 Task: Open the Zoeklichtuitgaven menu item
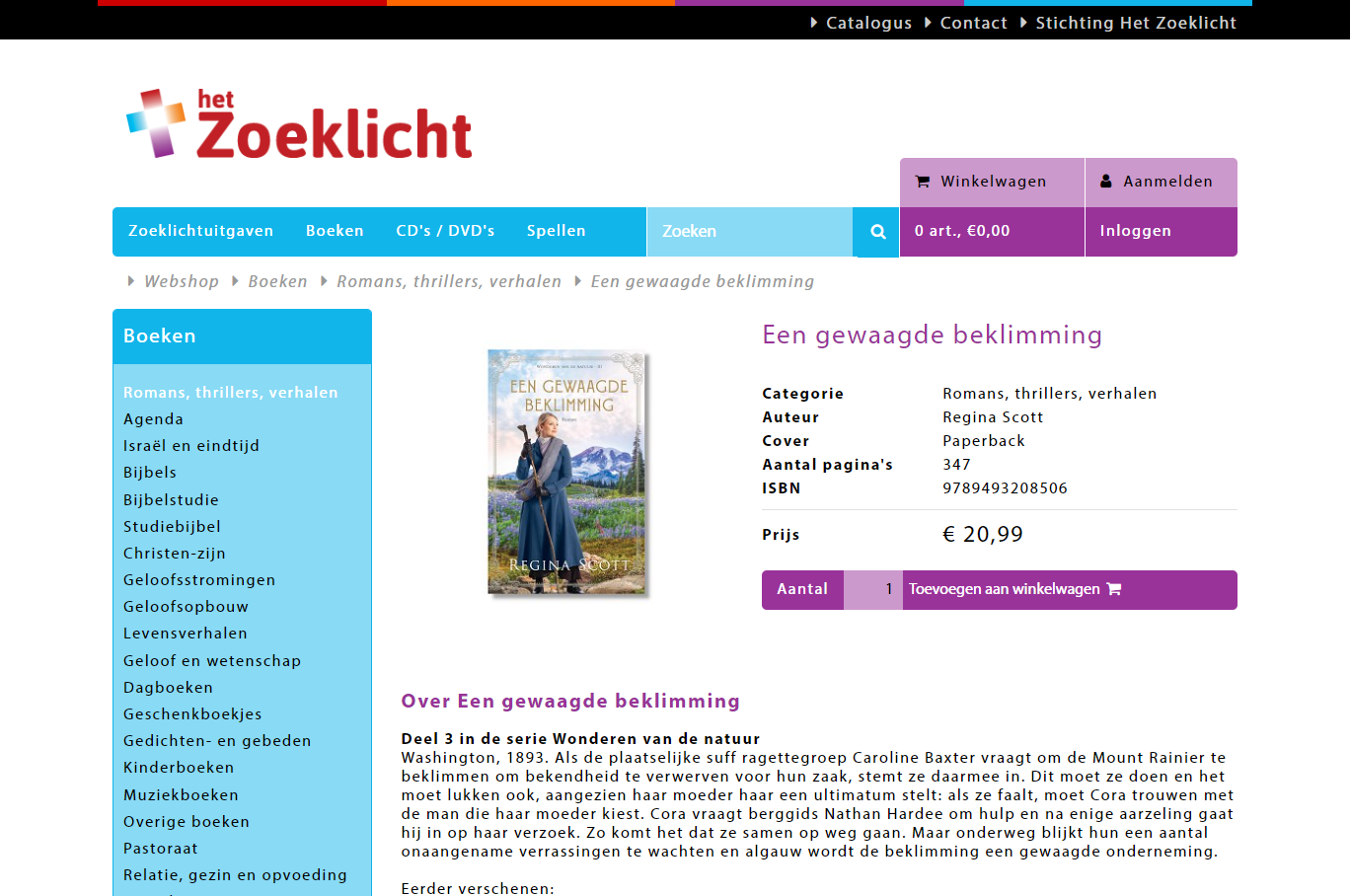coord(200,231)
